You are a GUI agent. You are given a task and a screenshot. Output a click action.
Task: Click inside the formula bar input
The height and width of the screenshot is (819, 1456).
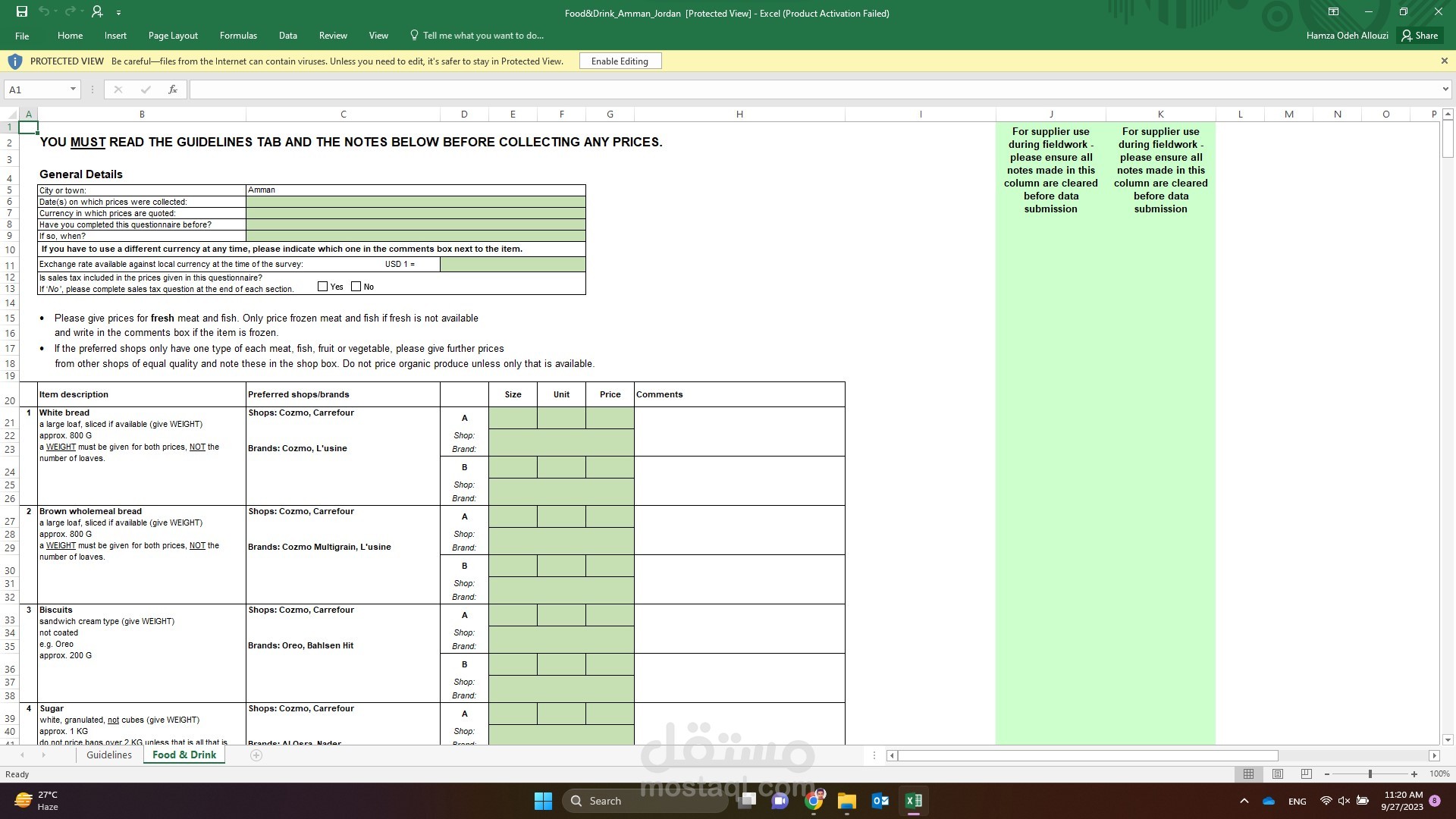coord(814,89)
